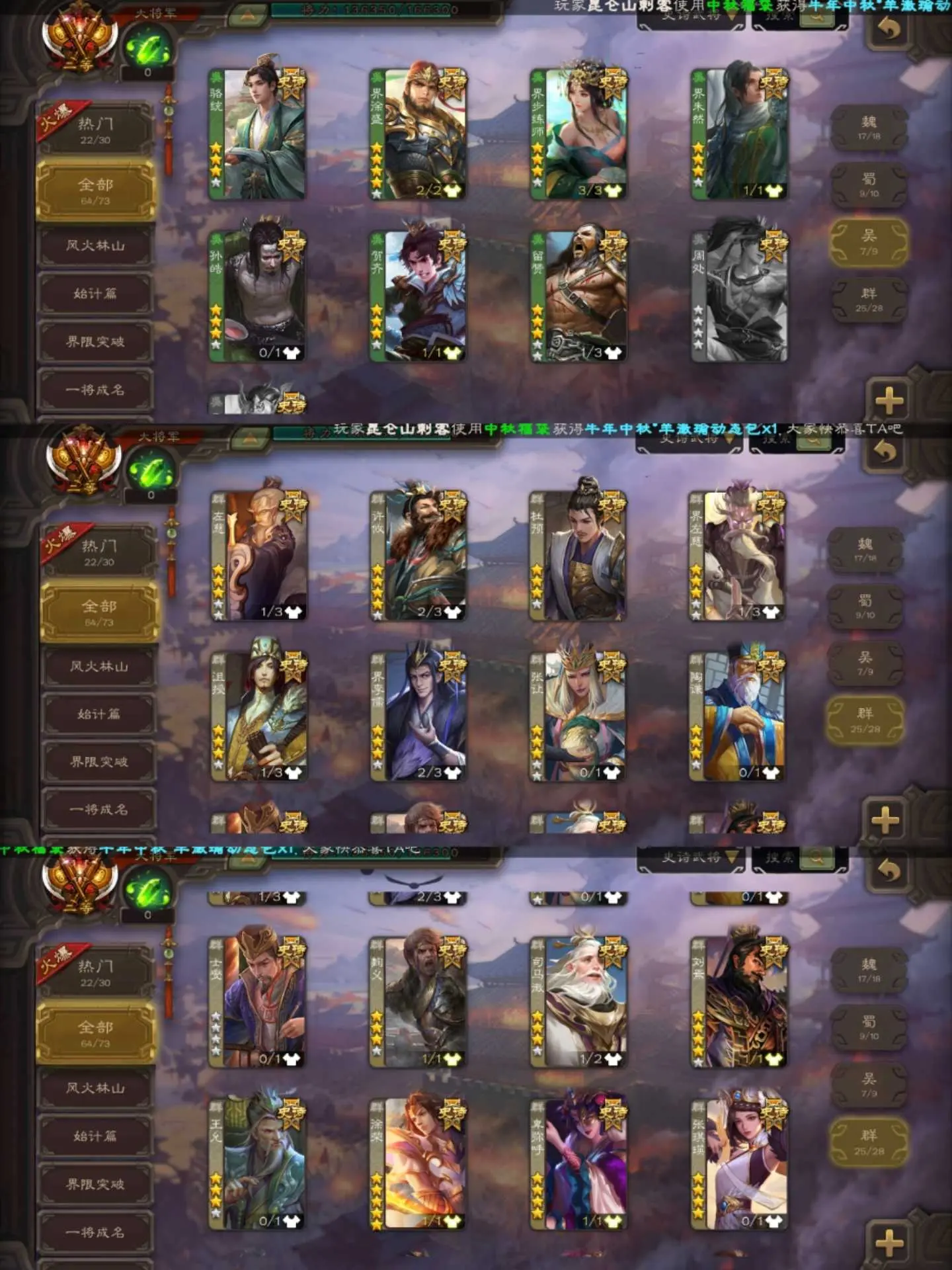Select the 许攸 hero card
Viewport: 952px width, 1270px height.
[418, 555]
